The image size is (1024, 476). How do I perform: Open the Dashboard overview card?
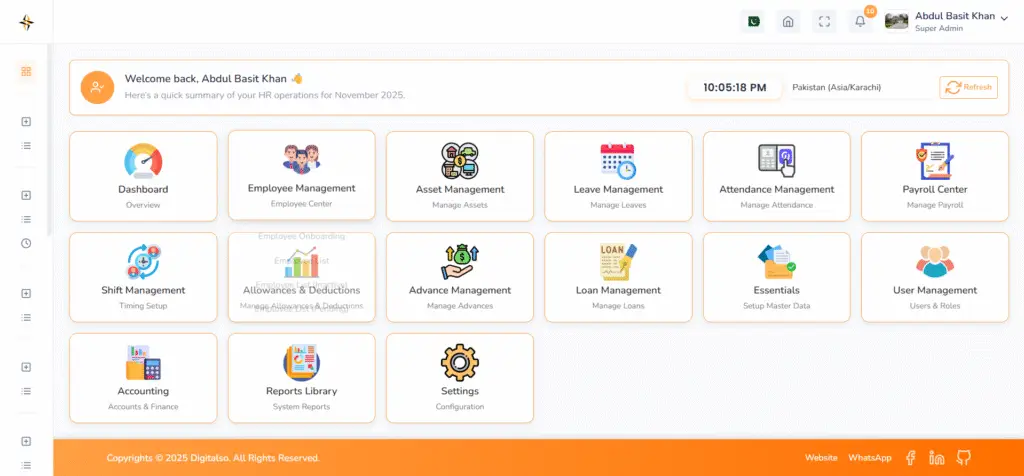pos(143,176)
